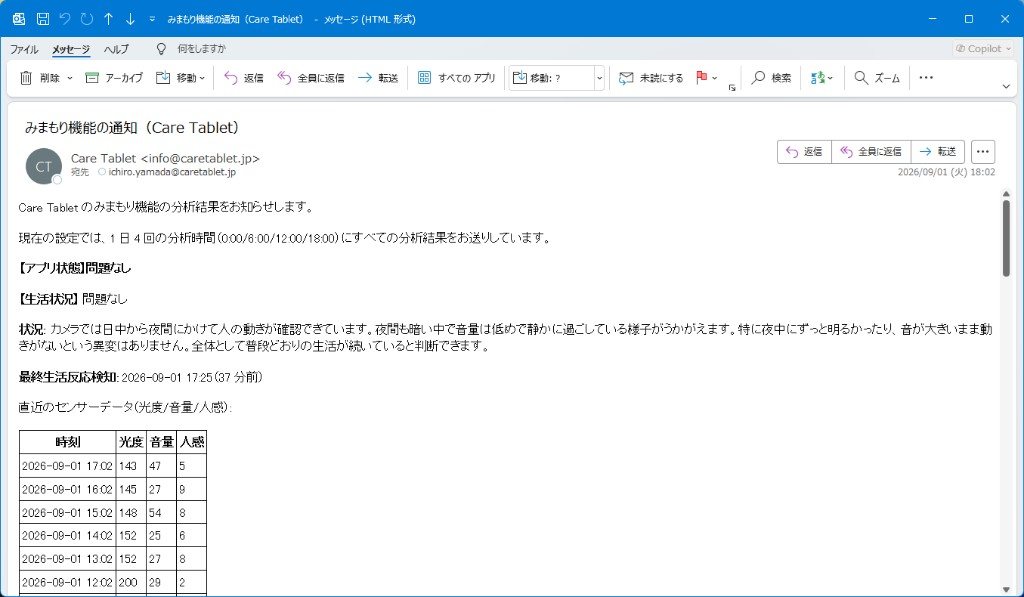The image size is (1024, 597).
Task: Click the message body vertical scrollbar
Action: click(1006, 238)
